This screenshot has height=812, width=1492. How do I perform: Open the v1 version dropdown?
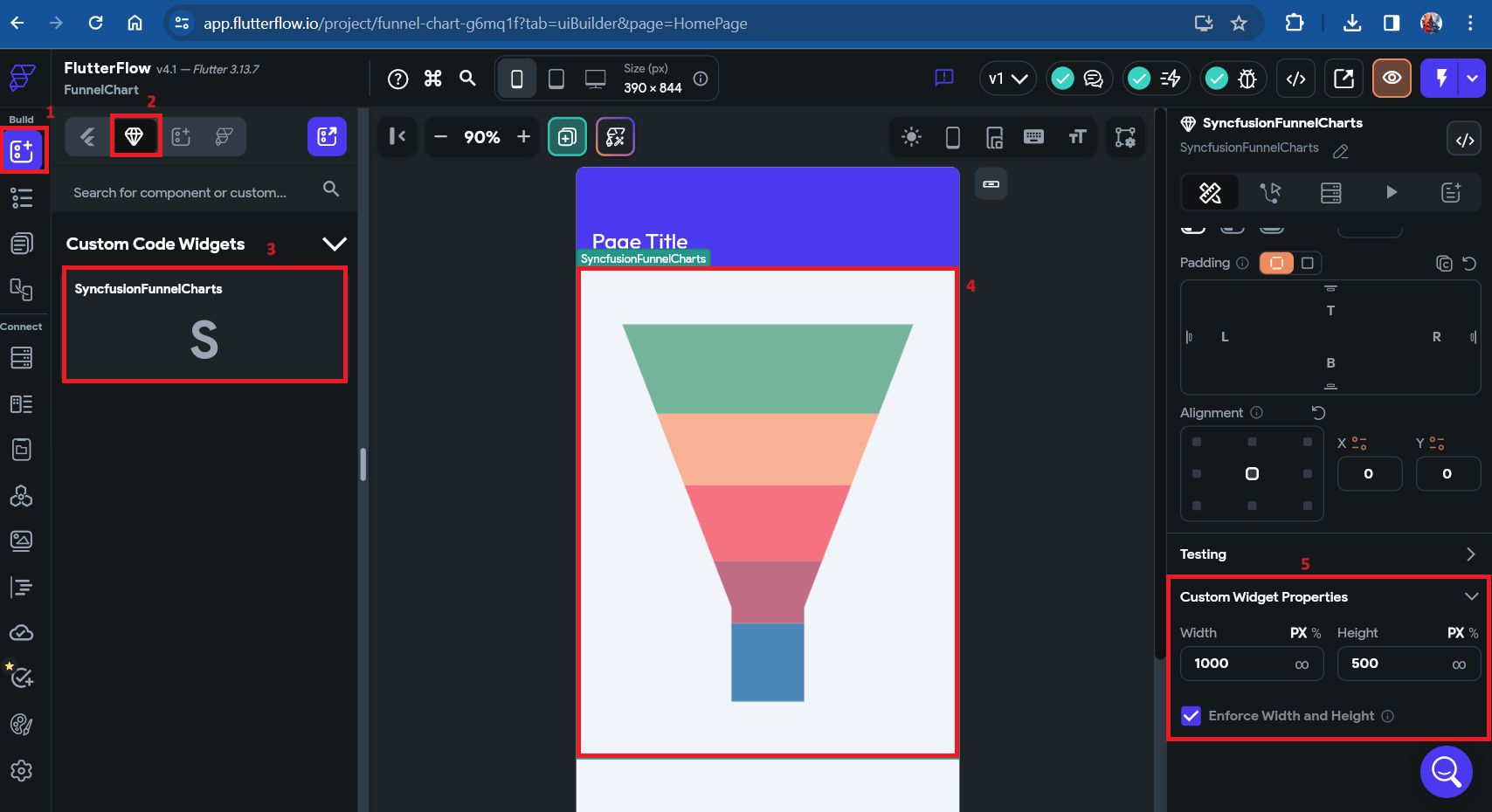pyautogui.click(x=1007, y=79)
